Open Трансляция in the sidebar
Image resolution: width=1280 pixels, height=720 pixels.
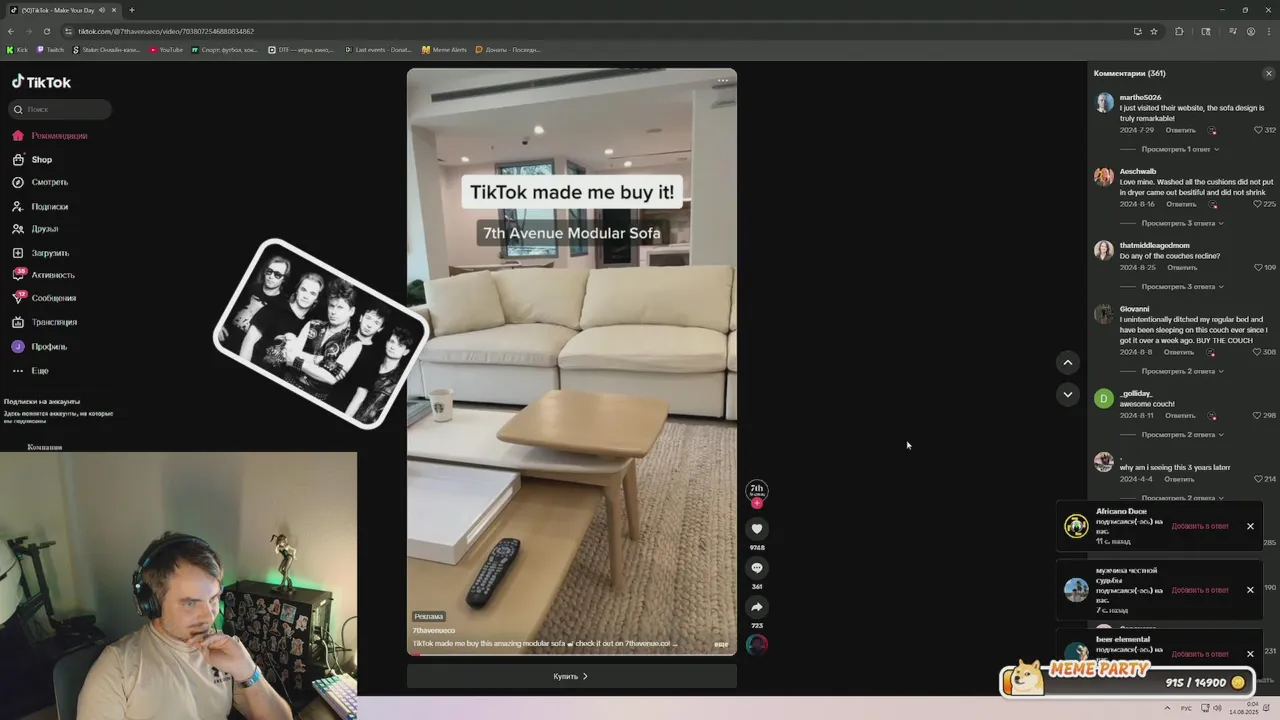click(x=45, y=322)
